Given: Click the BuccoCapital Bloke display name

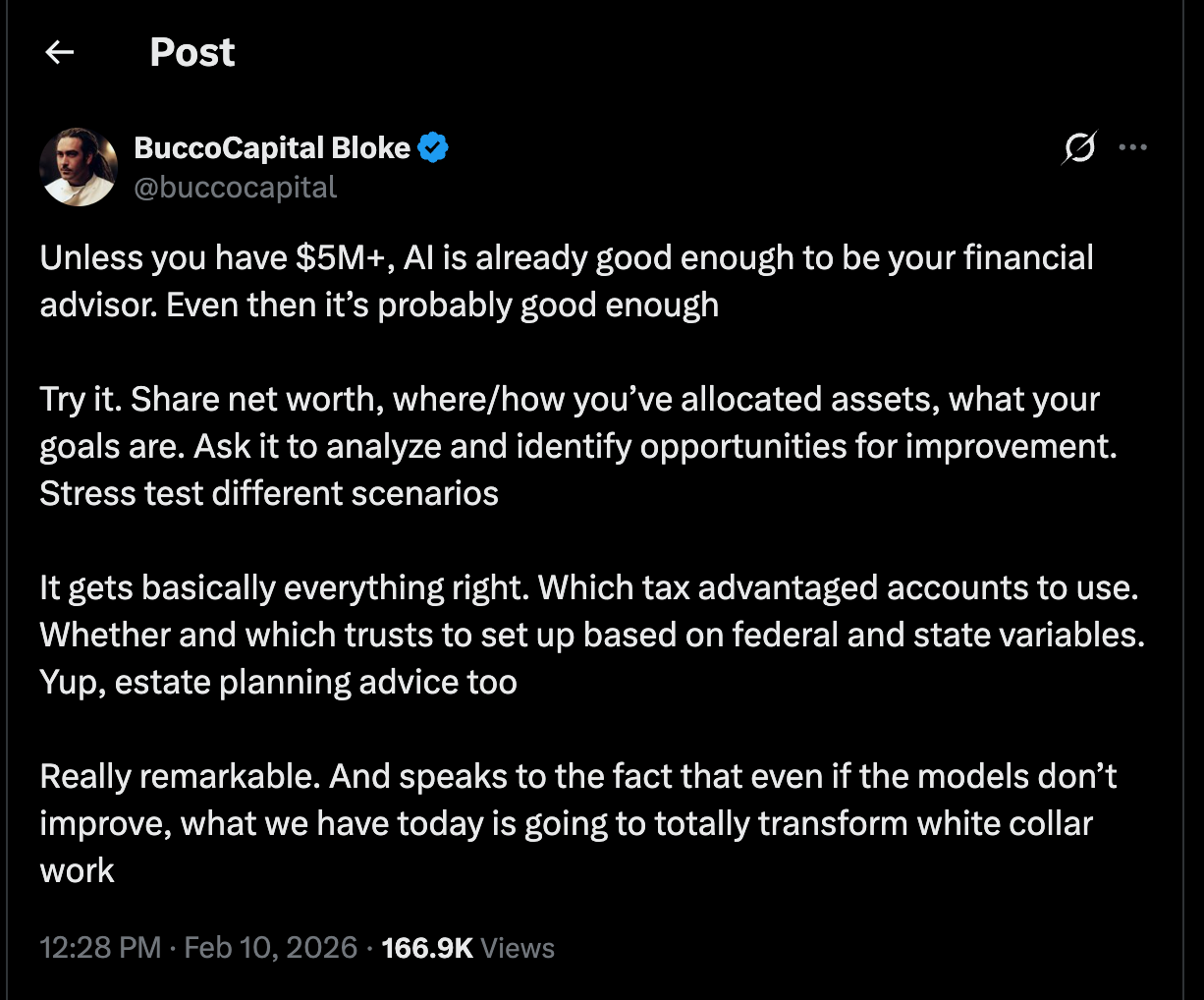Looking at the screenshot, I should [x=272, y=148].
